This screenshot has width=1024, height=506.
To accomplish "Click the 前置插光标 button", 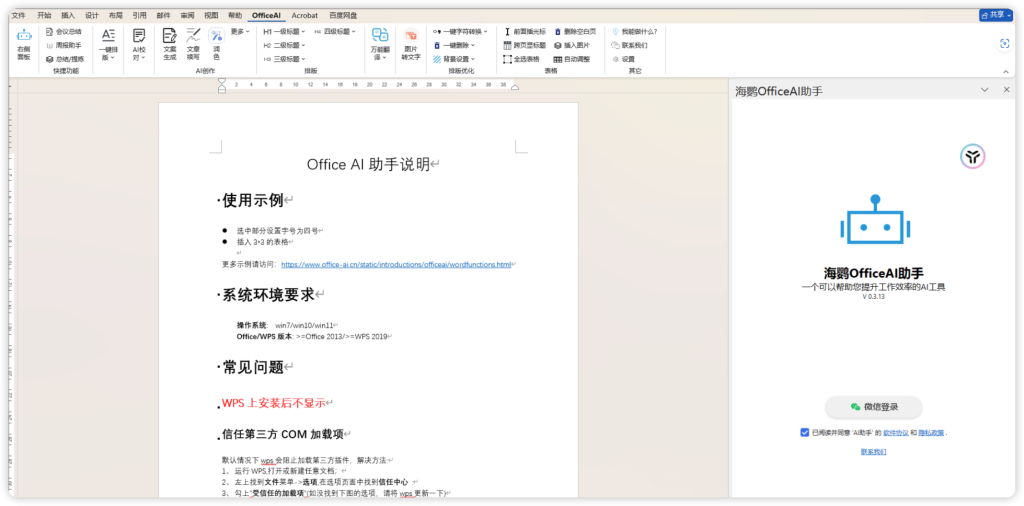I will tap(524, 31).
